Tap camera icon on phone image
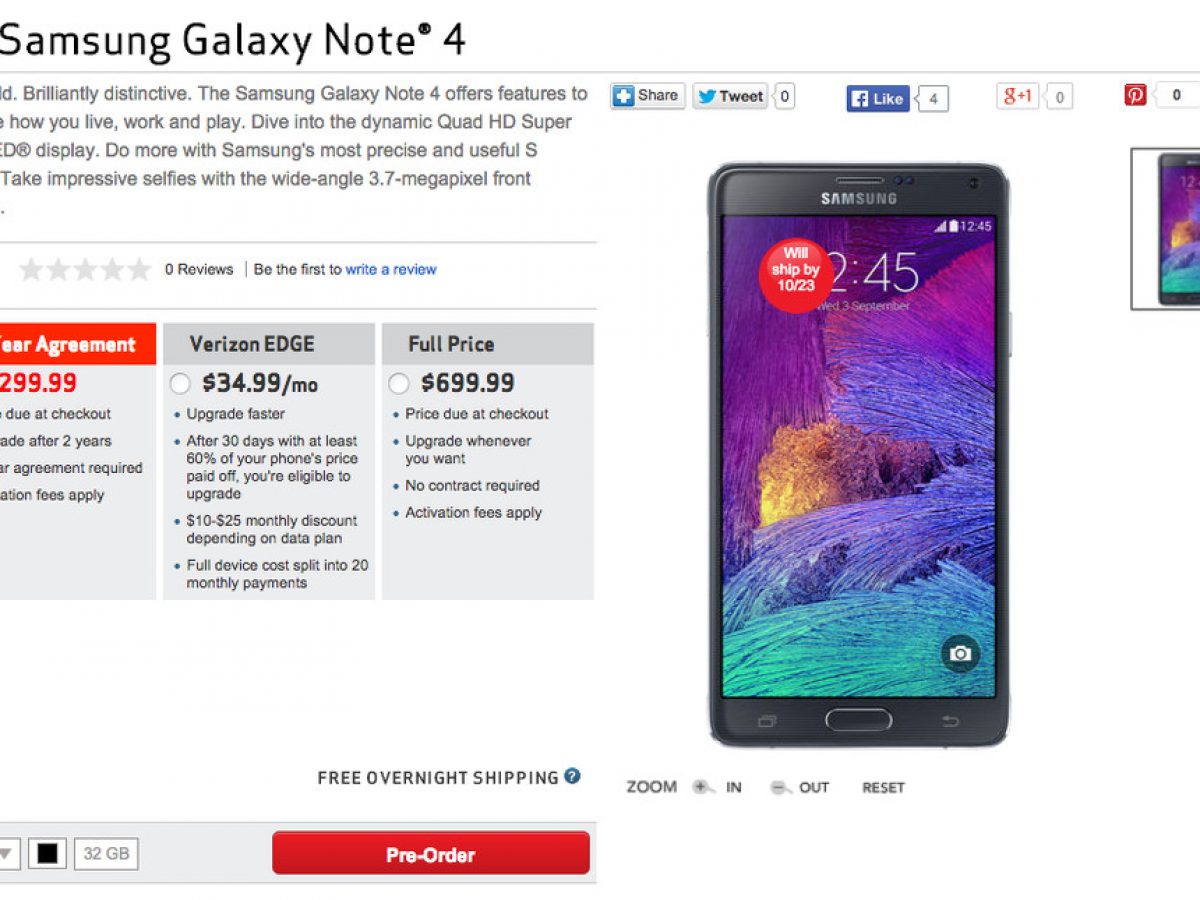The width and height of the screenshot is (1200, 900). click(960, 653)
